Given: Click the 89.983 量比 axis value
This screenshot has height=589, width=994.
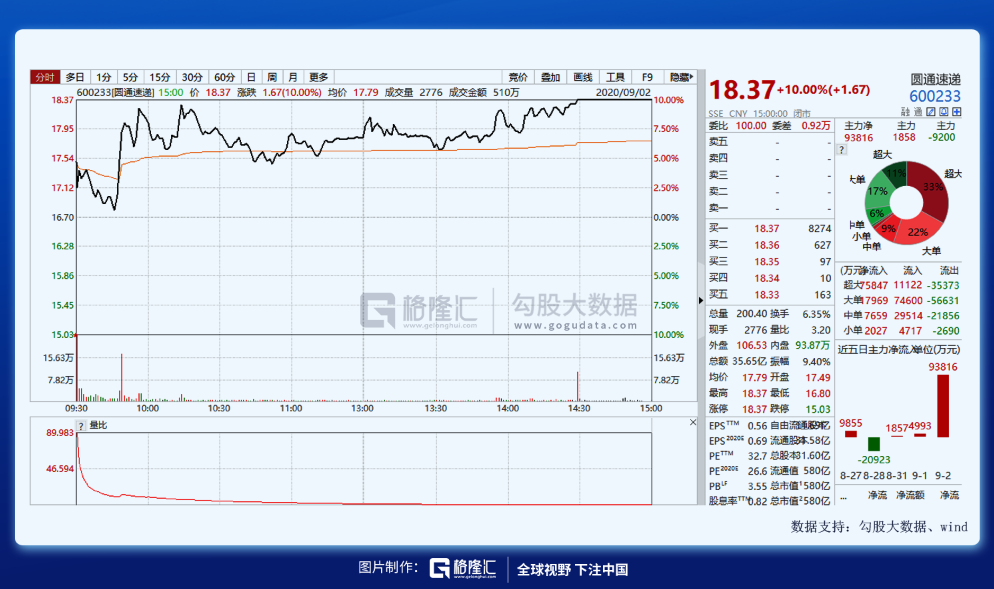Looking at the screenshot, I should 60,432.
